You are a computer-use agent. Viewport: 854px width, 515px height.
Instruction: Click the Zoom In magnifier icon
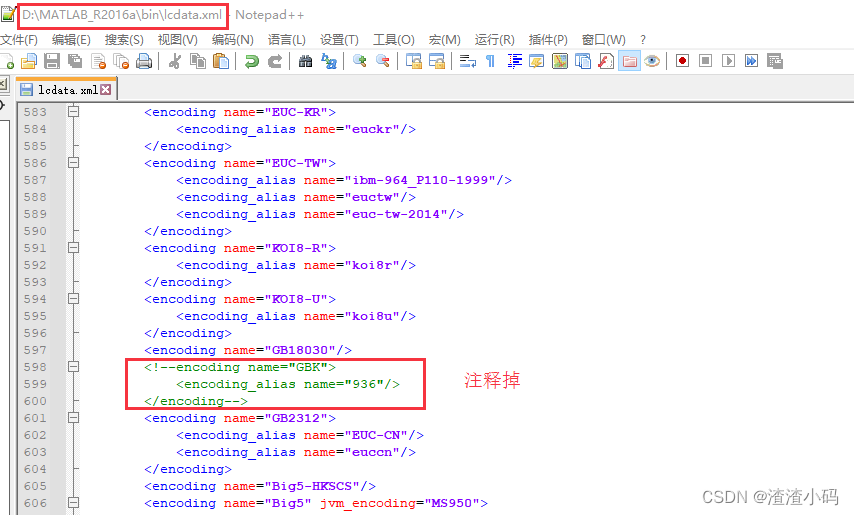[x=359, y=61]
